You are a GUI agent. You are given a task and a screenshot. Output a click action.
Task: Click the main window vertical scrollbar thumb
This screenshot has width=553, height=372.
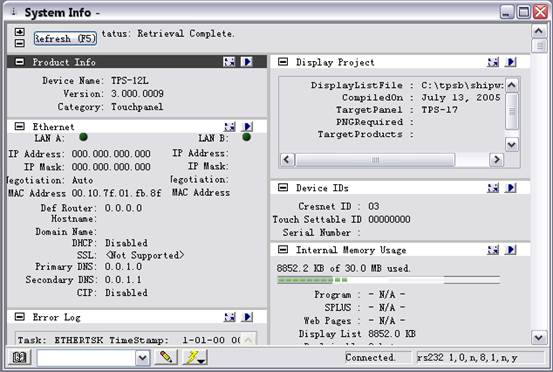[539, 46]
